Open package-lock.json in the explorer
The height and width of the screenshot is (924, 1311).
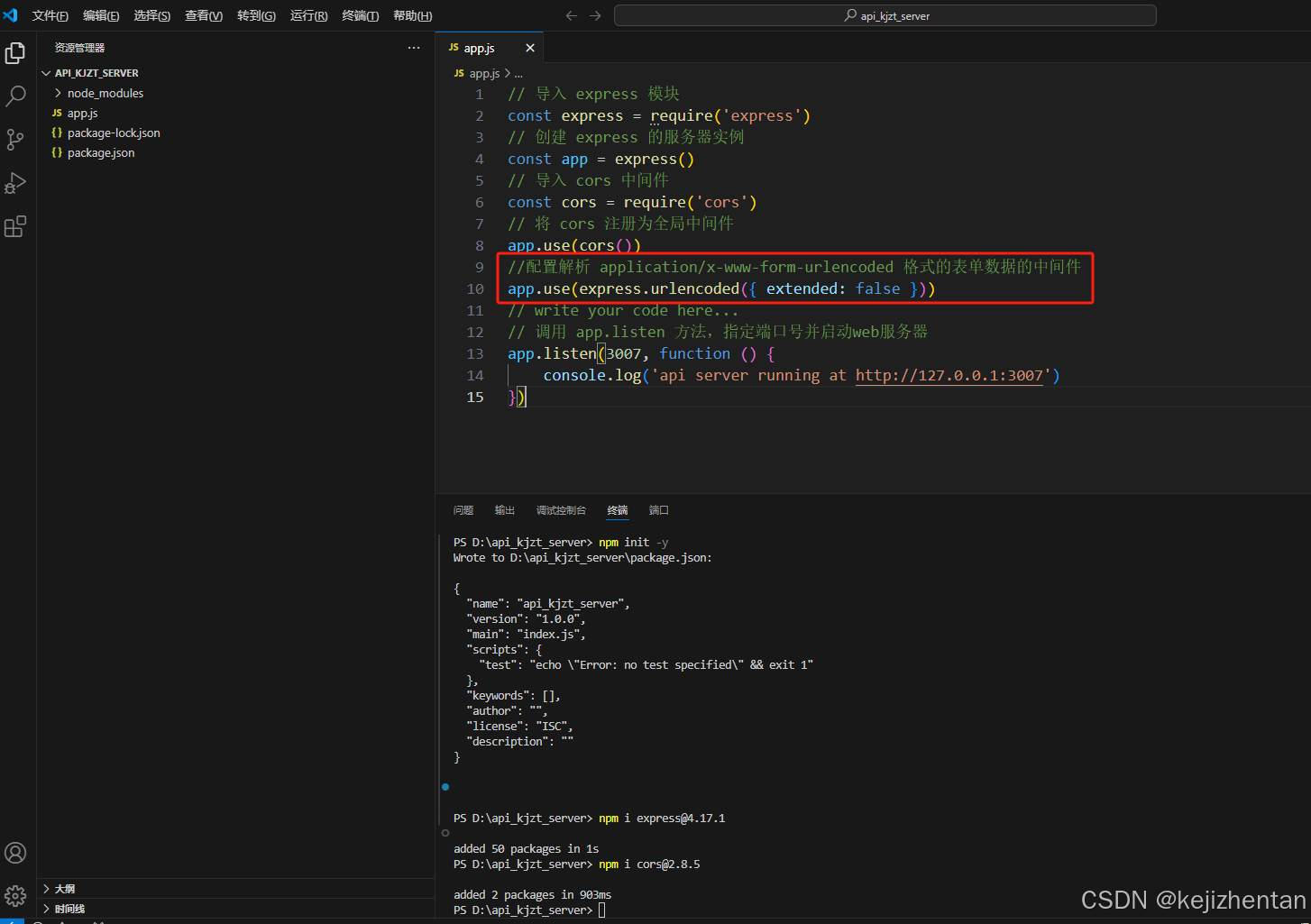tap(114, 133)
